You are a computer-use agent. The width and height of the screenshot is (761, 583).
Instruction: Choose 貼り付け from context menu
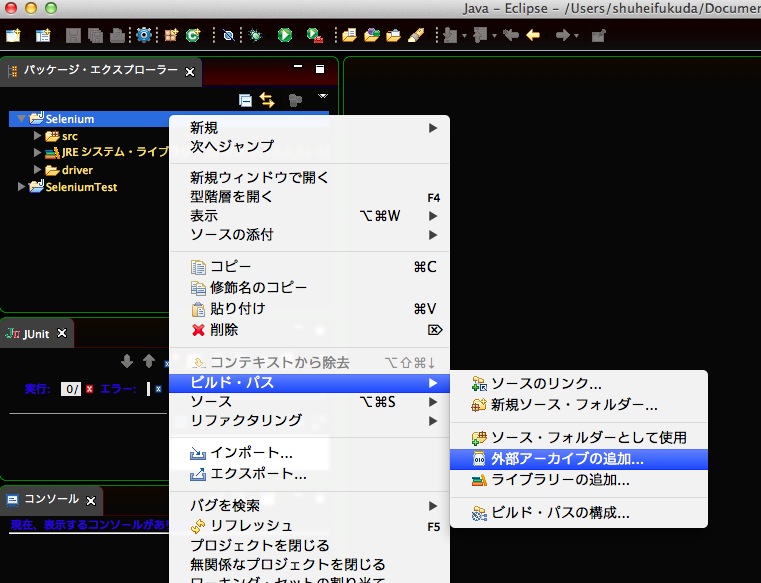[309, 308]
